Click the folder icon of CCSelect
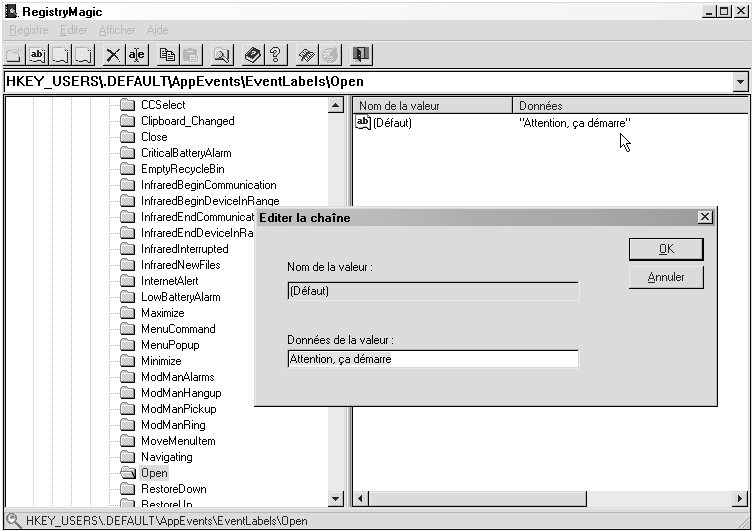 127,105
